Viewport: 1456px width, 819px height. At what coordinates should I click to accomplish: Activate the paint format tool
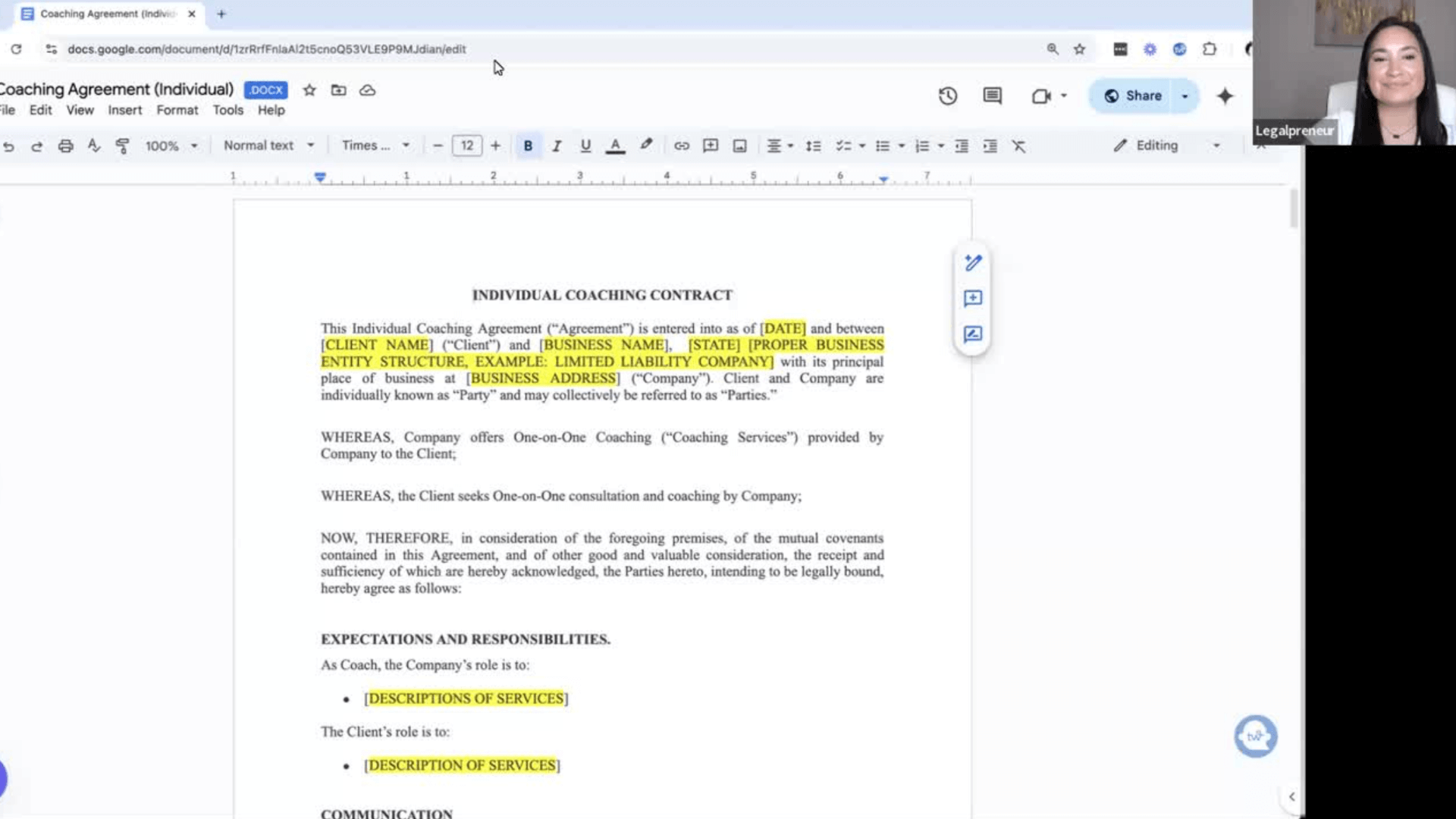click(122, 146)
